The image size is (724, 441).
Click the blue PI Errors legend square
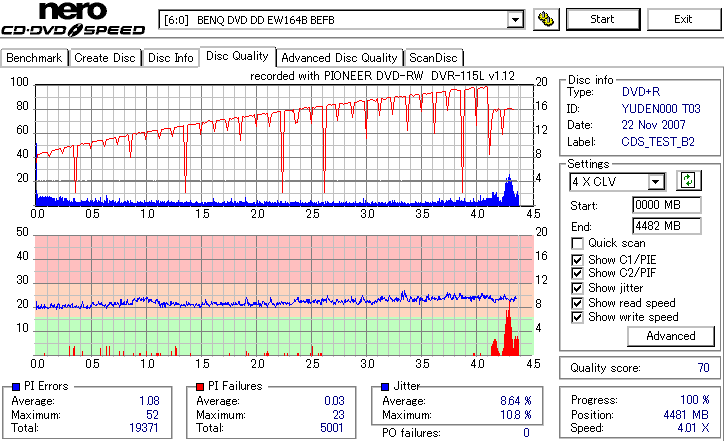pyautogui.click(x=16, y=387)
